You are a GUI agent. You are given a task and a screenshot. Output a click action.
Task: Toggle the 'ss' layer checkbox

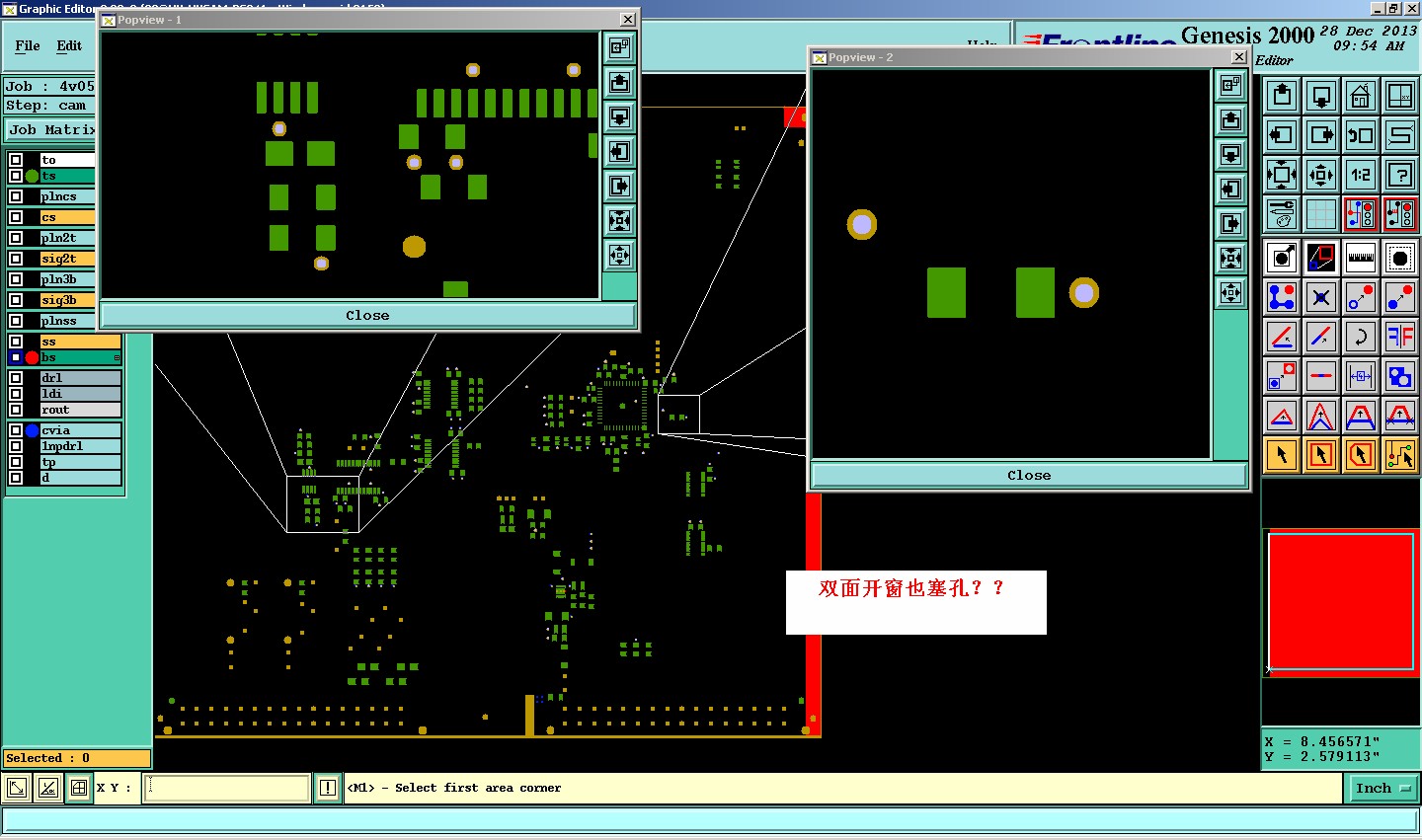tap(16, 342)
